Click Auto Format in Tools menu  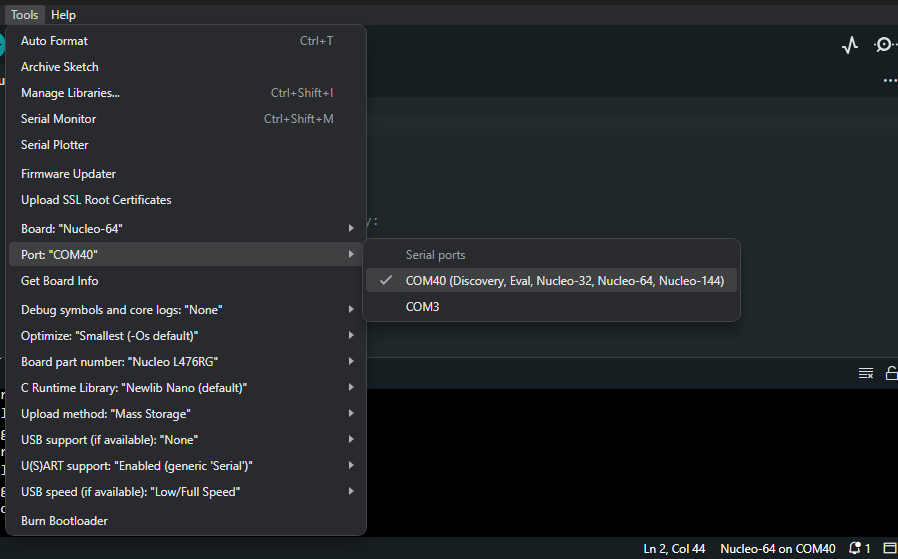(55, 41)
